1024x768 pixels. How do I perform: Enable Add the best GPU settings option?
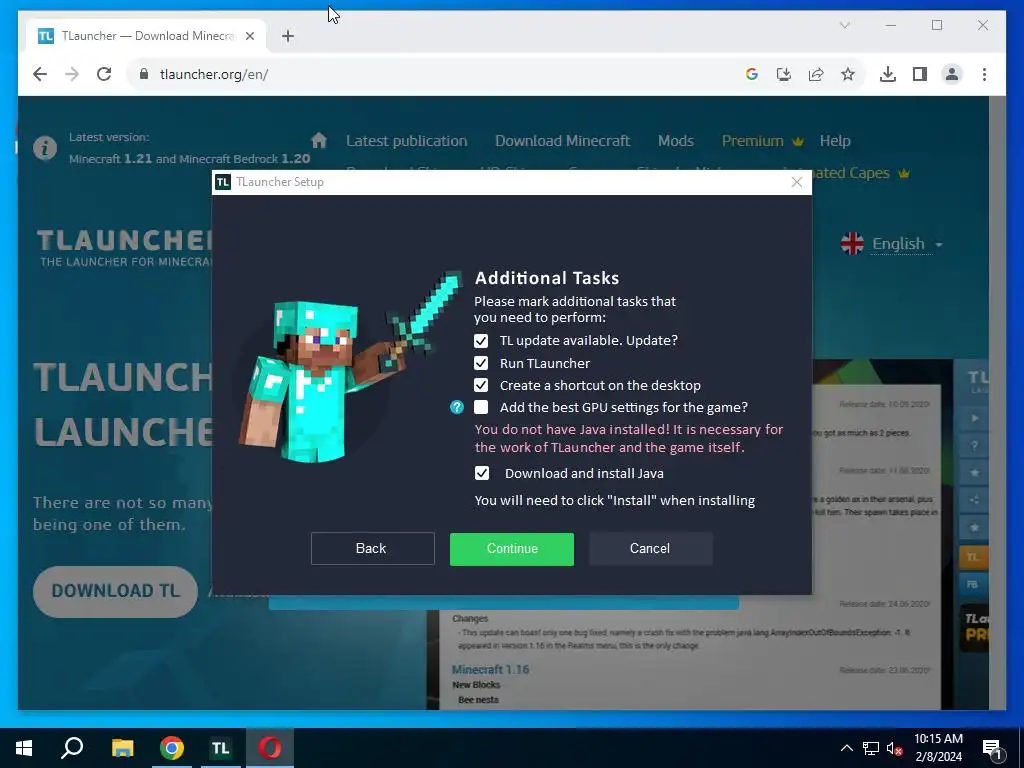tap(481, 408)
